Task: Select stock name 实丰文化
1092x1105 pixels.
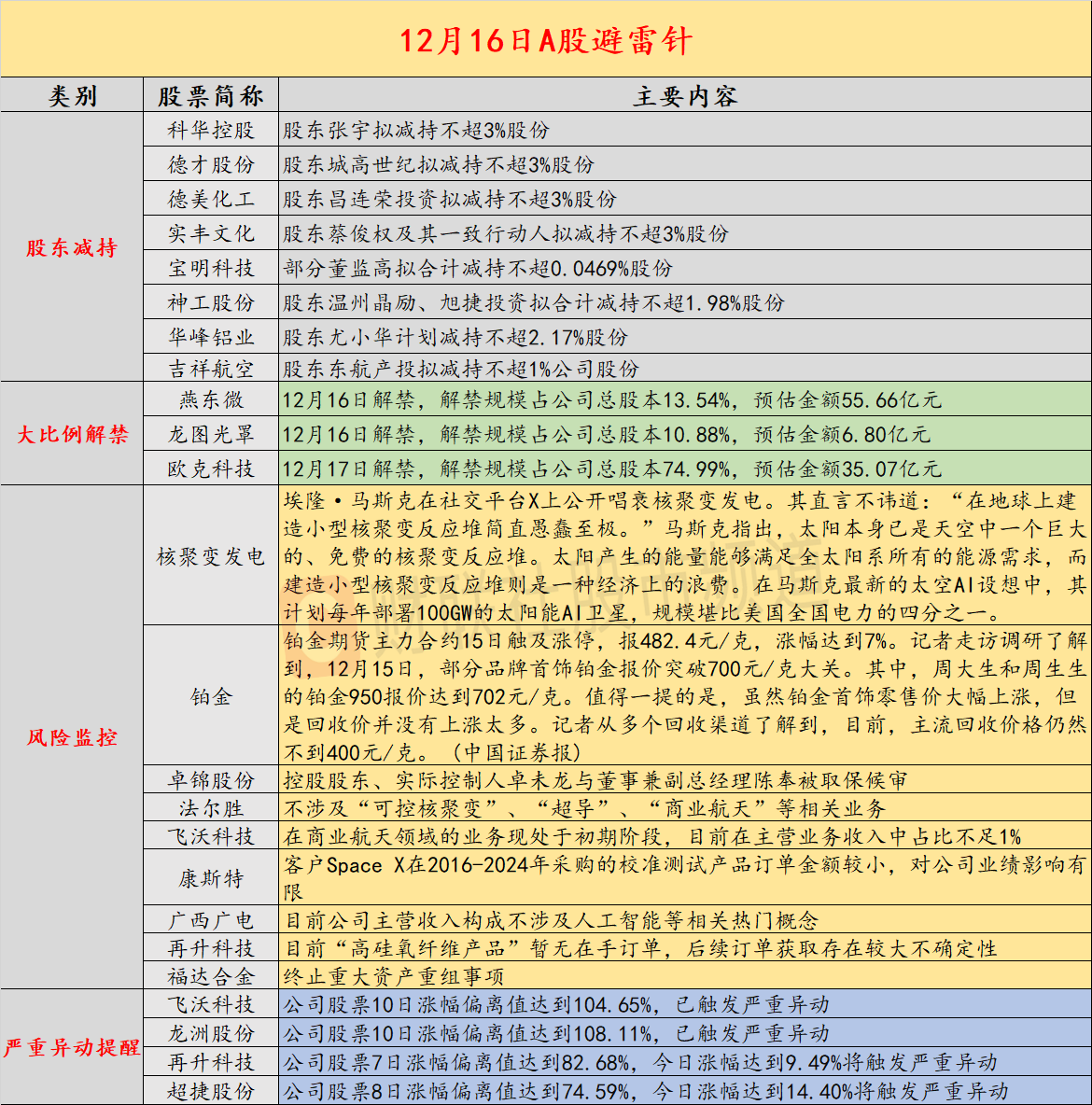Action: [211, 233]
